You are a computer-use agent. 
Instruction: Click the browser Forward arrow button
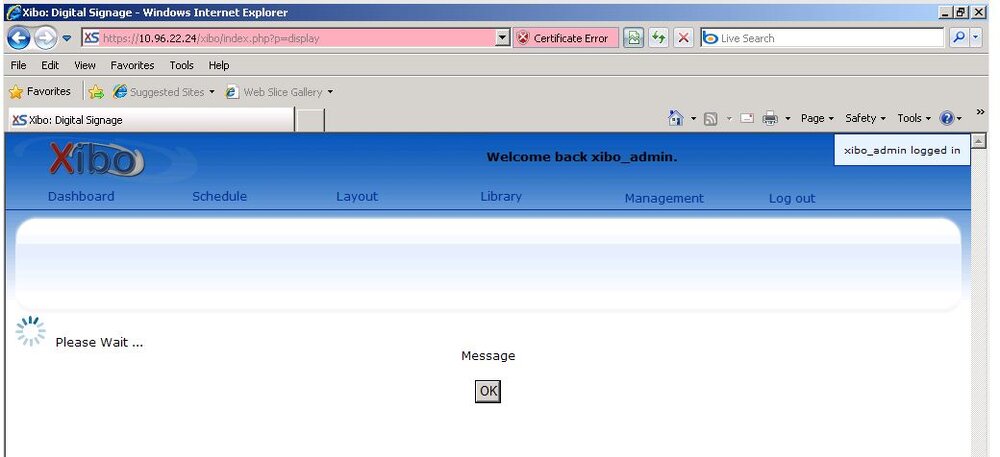pos(45,38)
